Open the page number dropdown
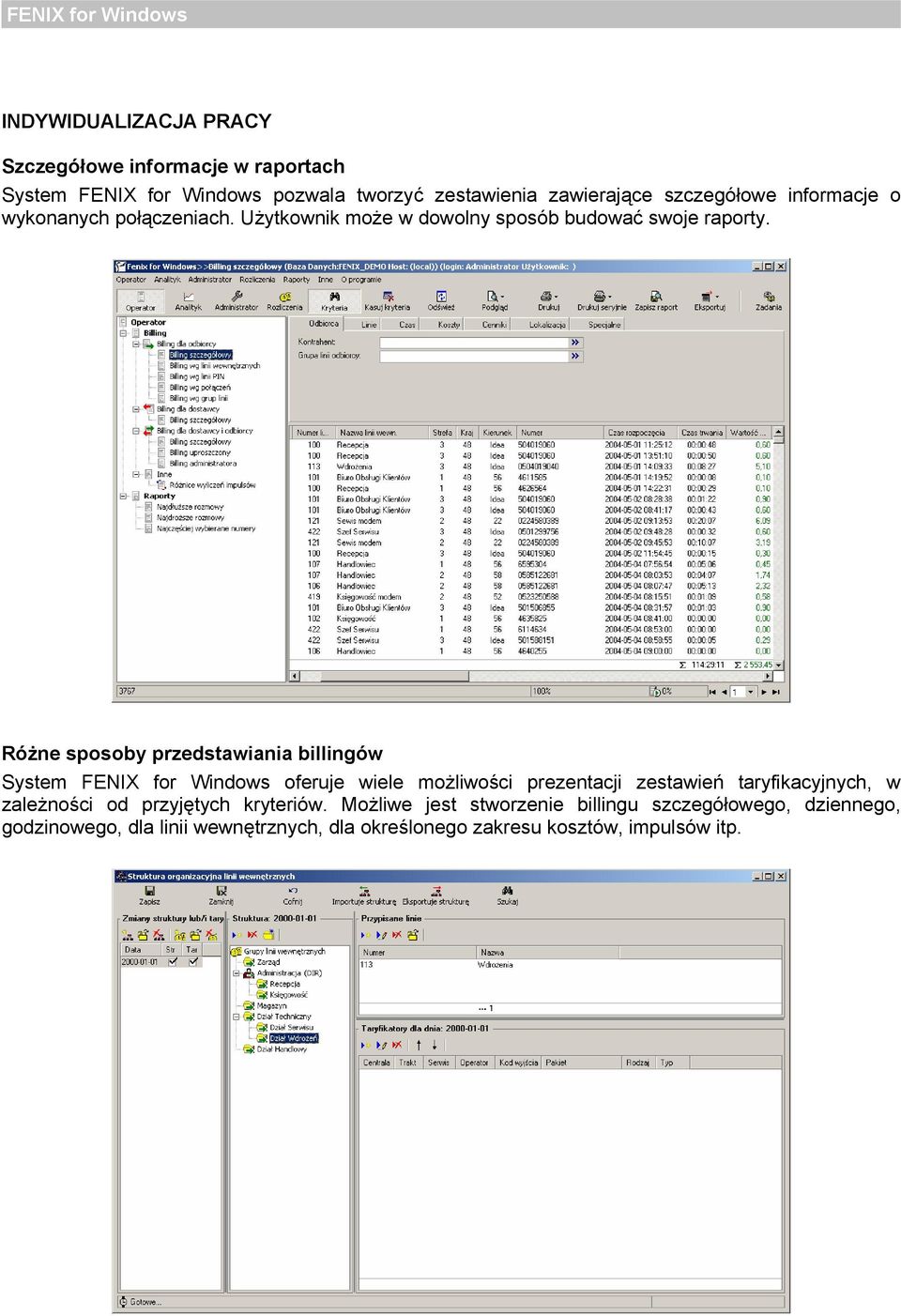This screenshot has width=901, height=1316. click(751, 692)
